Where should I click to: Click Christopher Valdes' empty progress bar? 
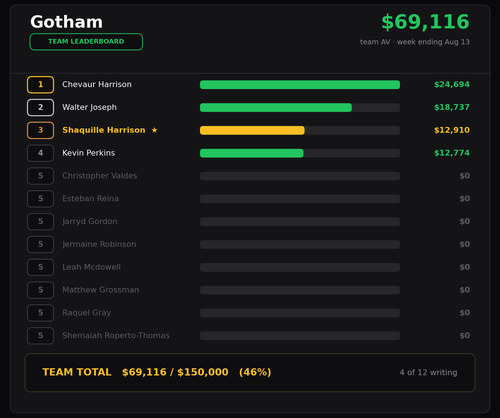click(x=300, y=176)
